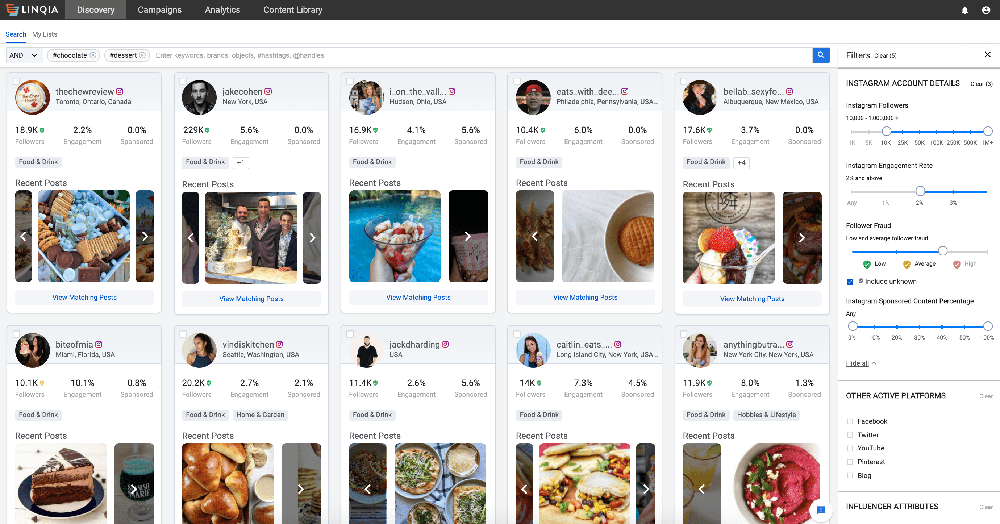
Task: View Matching Posts for i_on_the_vall
Action: (x=418, y=298)
